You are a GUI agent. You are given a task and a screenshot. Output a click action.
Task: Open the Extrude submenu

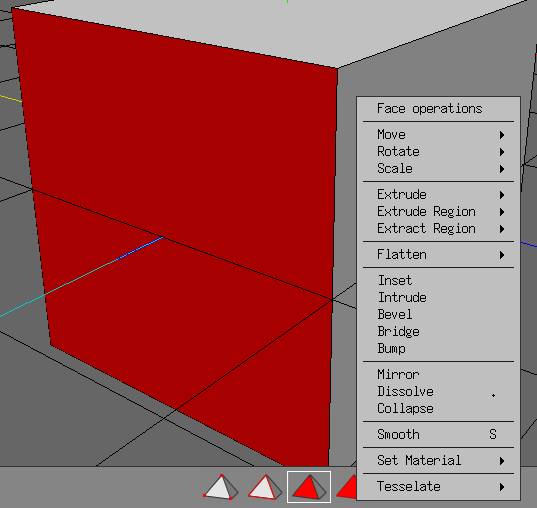pyautogui.click(x=438, y=195)
